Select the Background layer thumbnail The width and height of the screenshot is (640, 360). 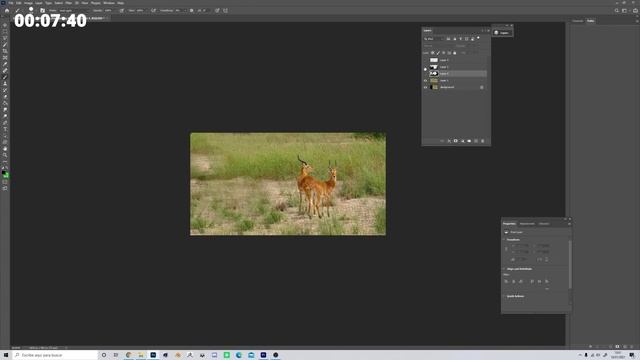(434, 87)
